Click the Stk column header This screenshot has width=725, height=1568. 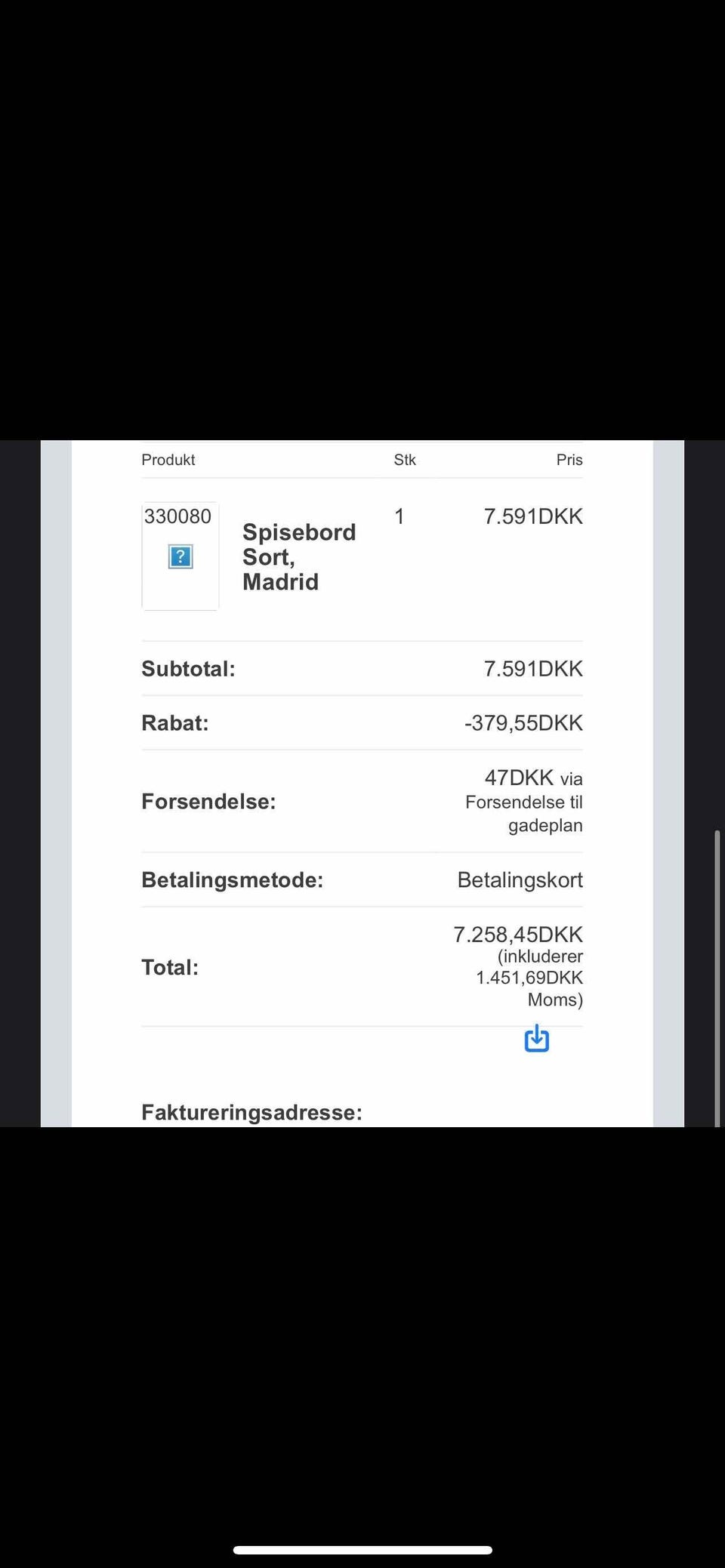[x=405, y=460]
